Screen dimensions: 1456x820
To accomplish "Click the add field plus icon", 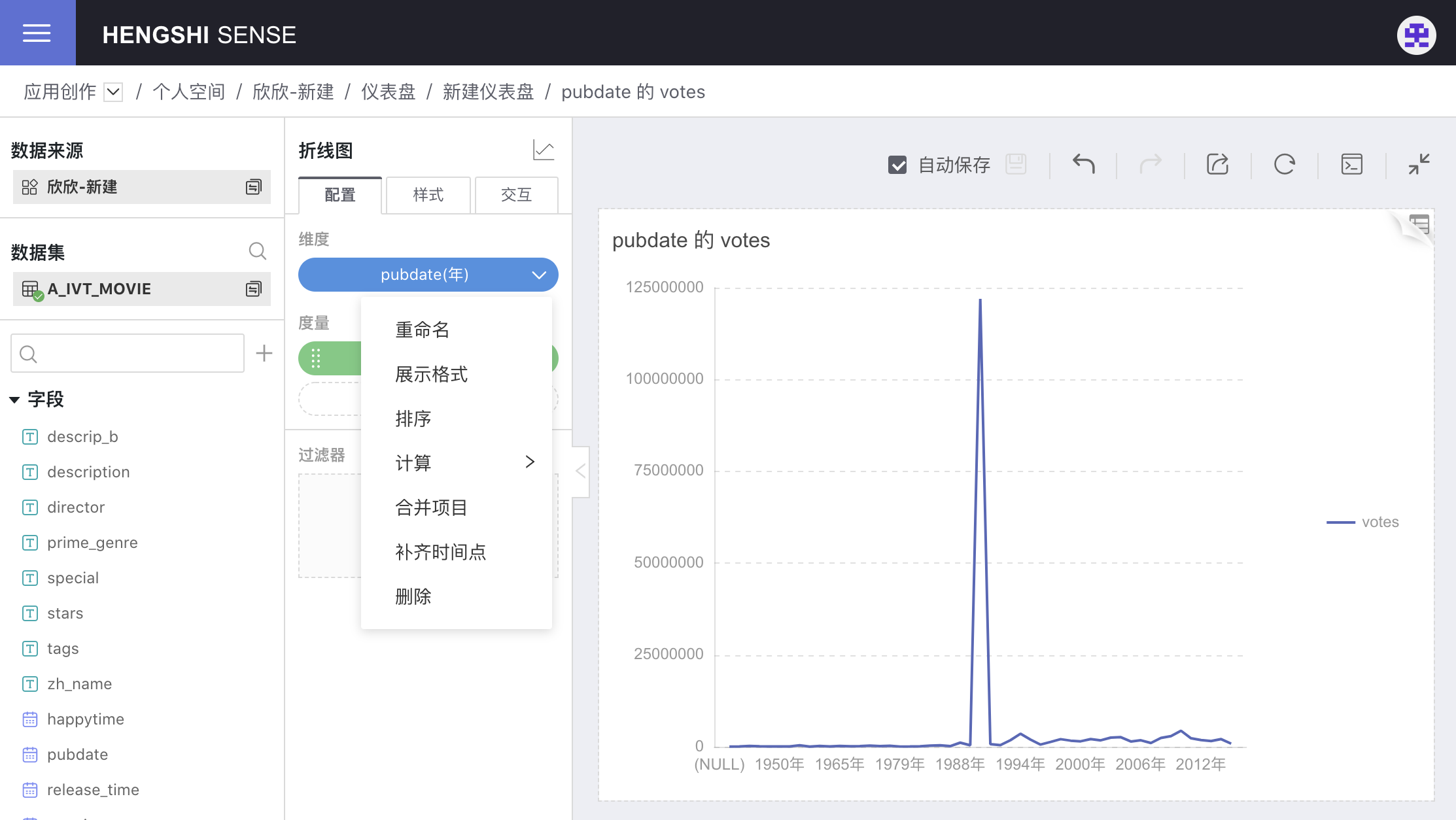I will [264, 353].
